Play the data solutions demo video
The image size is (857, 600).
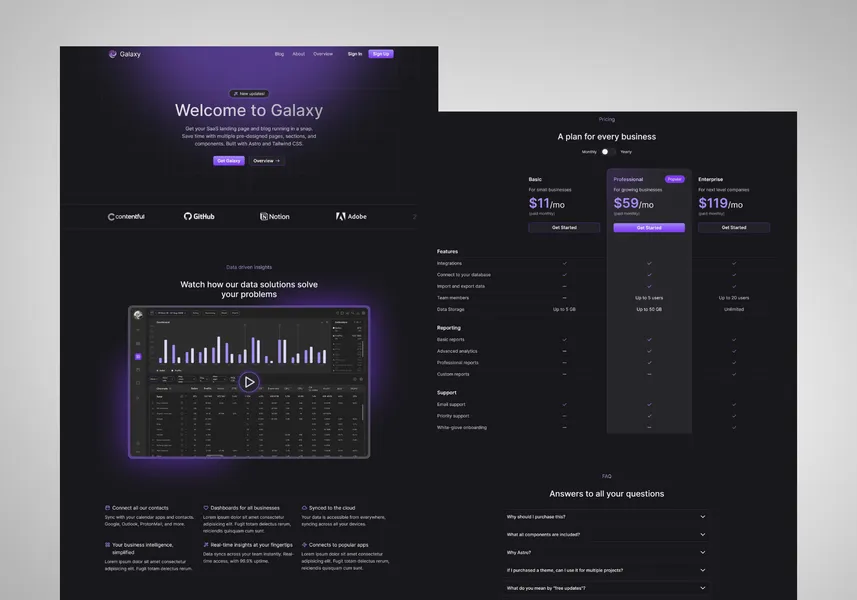248,382
